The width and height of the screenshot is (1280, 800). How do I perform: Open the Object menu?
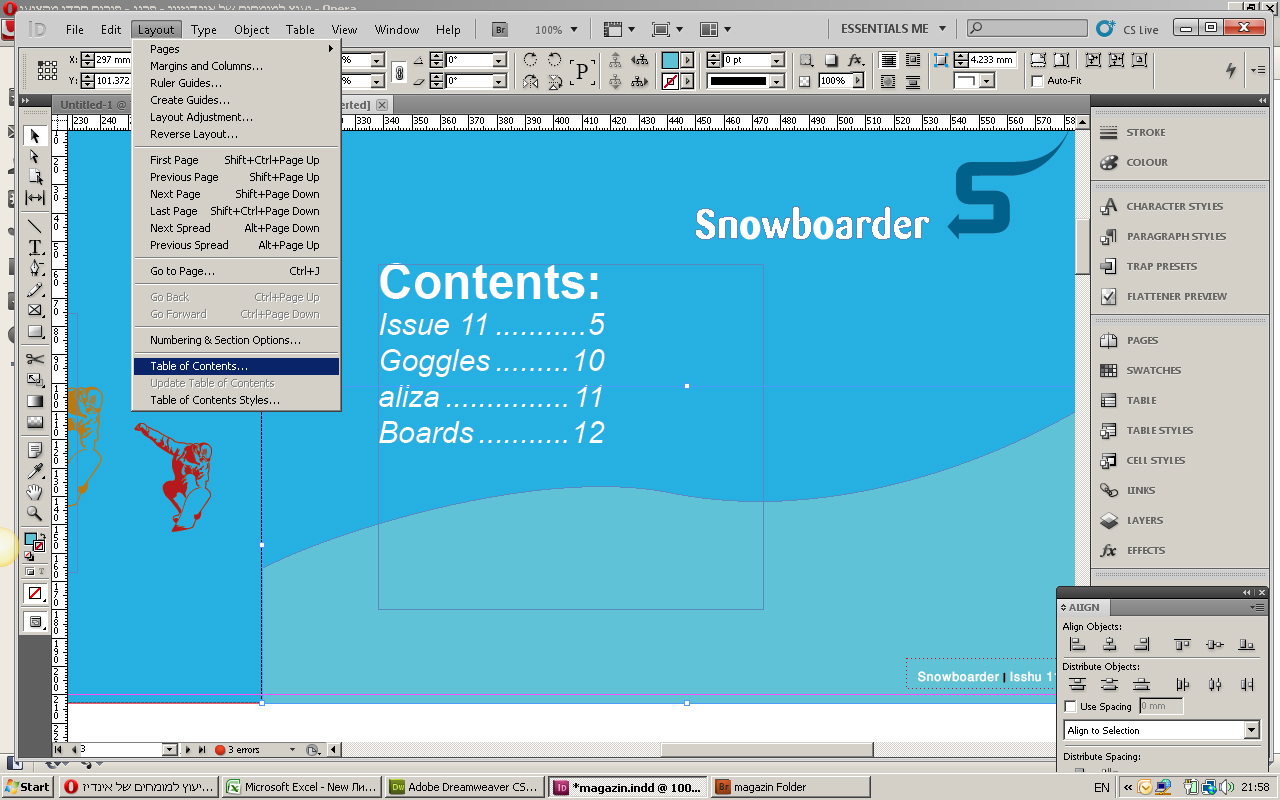(251, 30)
